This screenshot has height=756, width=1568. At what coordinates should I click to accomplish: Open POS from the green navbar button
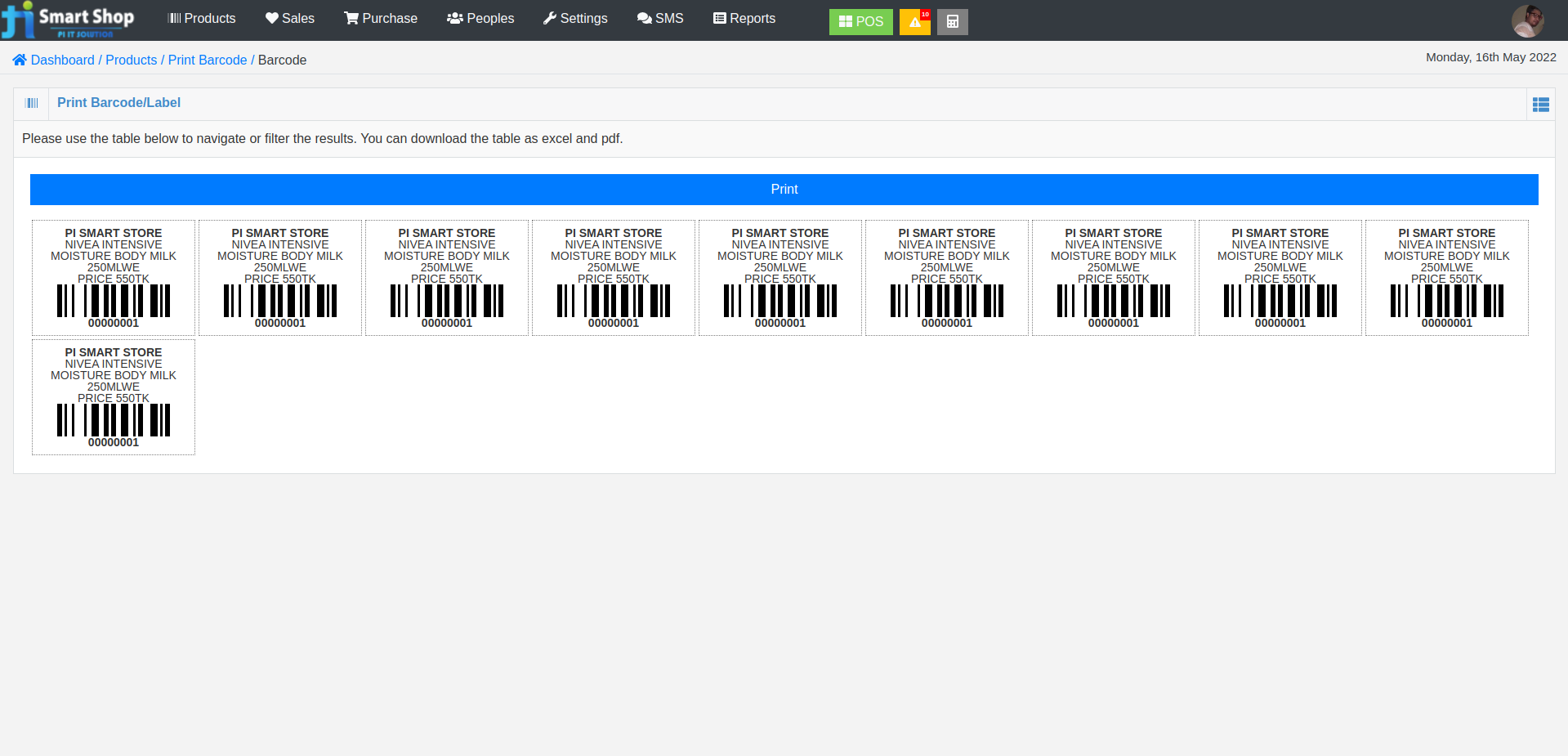pyautogui.click(x=860, y=22)
